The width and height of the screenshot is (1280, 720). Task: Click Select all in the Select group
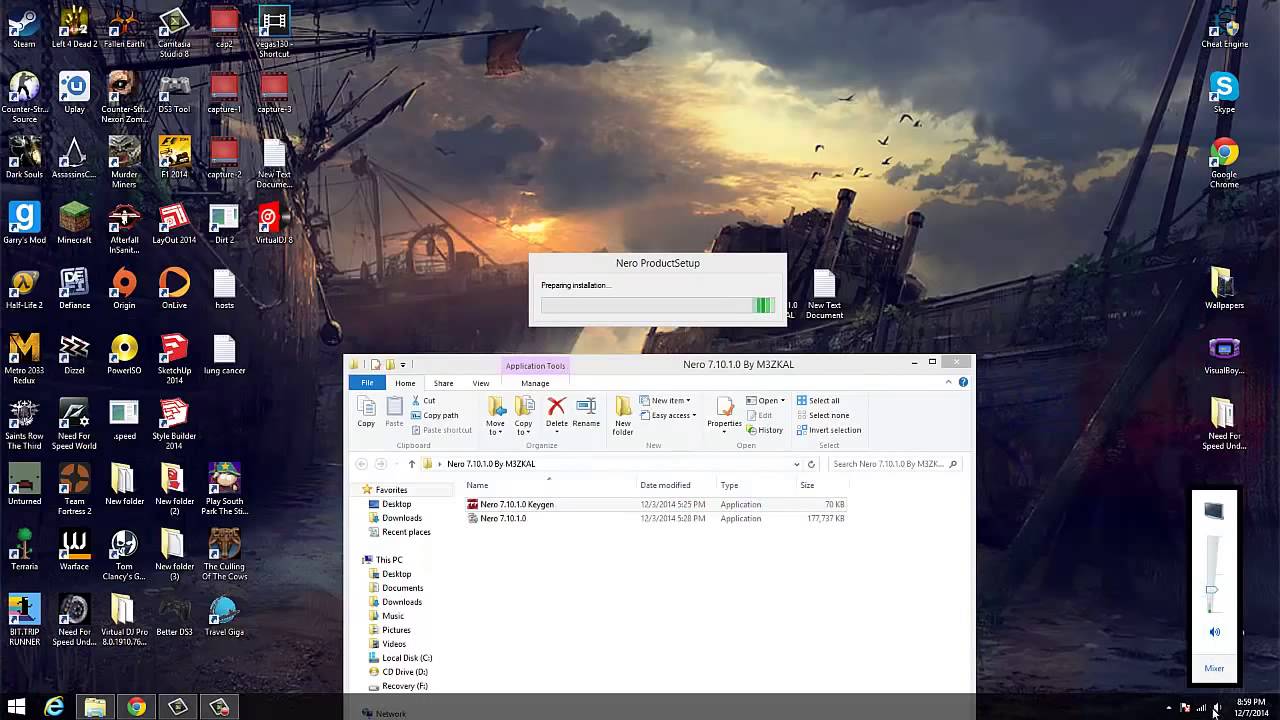click(818, 400)
